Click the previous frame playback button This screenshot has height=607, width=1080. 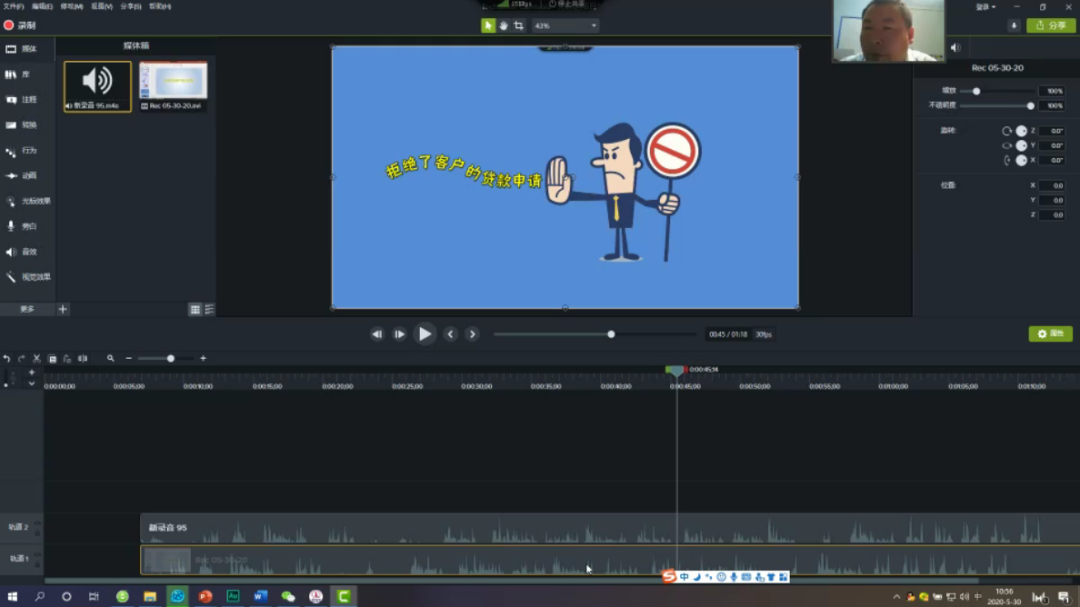point(377,334)
